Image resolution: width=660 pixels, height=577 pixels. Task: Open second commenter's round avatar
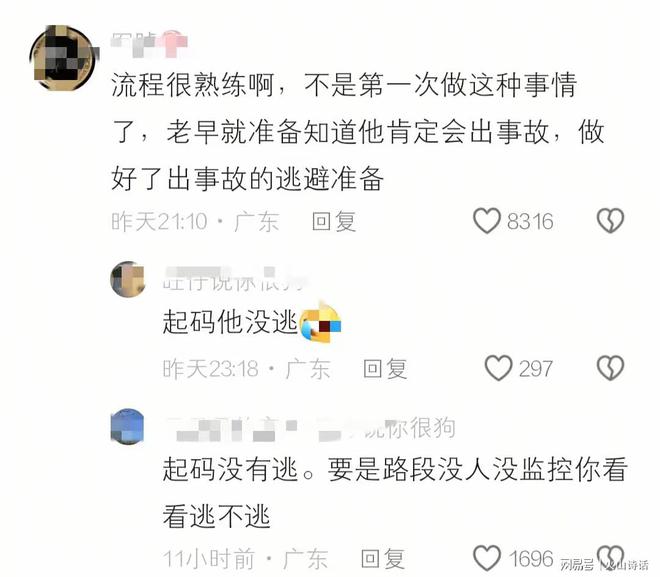pos(128,279)
